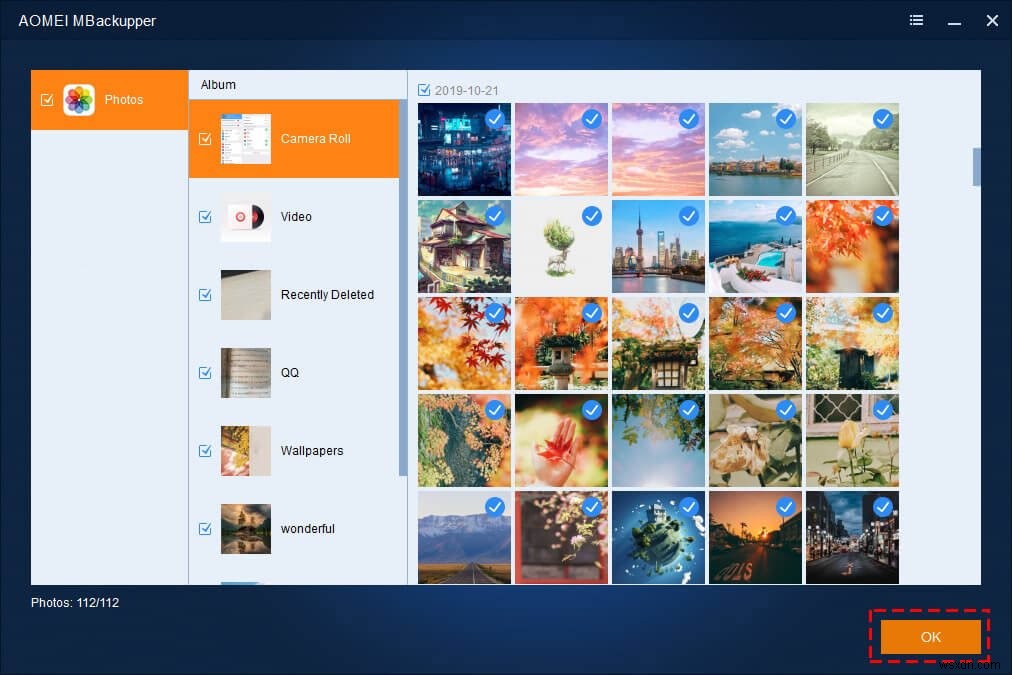1012x675 pixels.
Task: Deselect the Recently Deleted checkbox
Action: 206,295
